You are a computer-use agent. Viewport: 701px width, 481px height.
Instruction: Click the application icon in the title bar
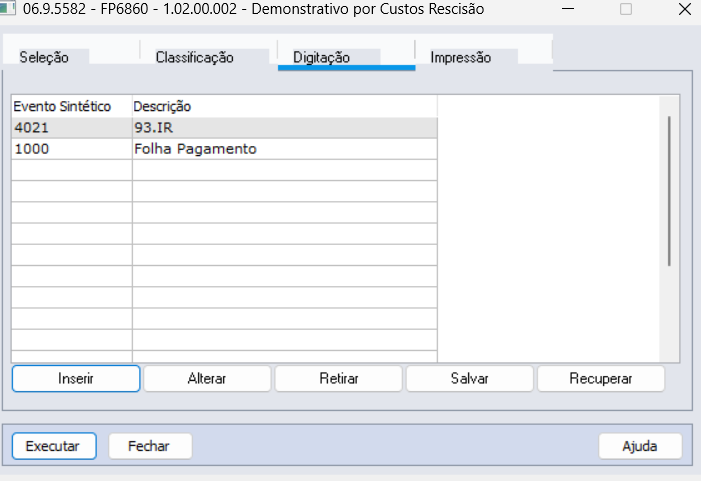tap(8, 8)
